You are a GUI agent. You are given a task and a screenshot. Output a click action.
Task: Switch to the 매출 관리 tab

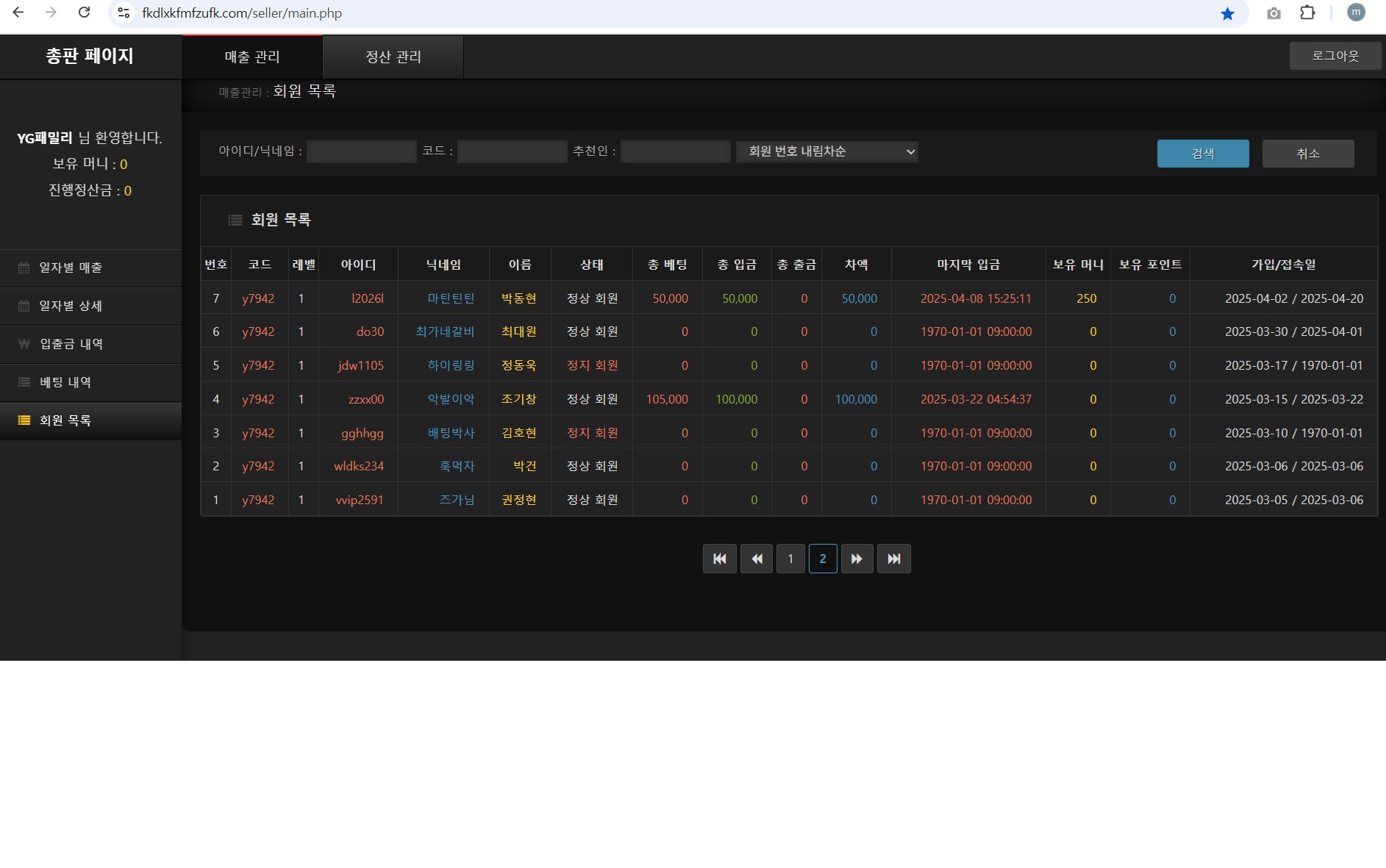[x=252, y=57]
